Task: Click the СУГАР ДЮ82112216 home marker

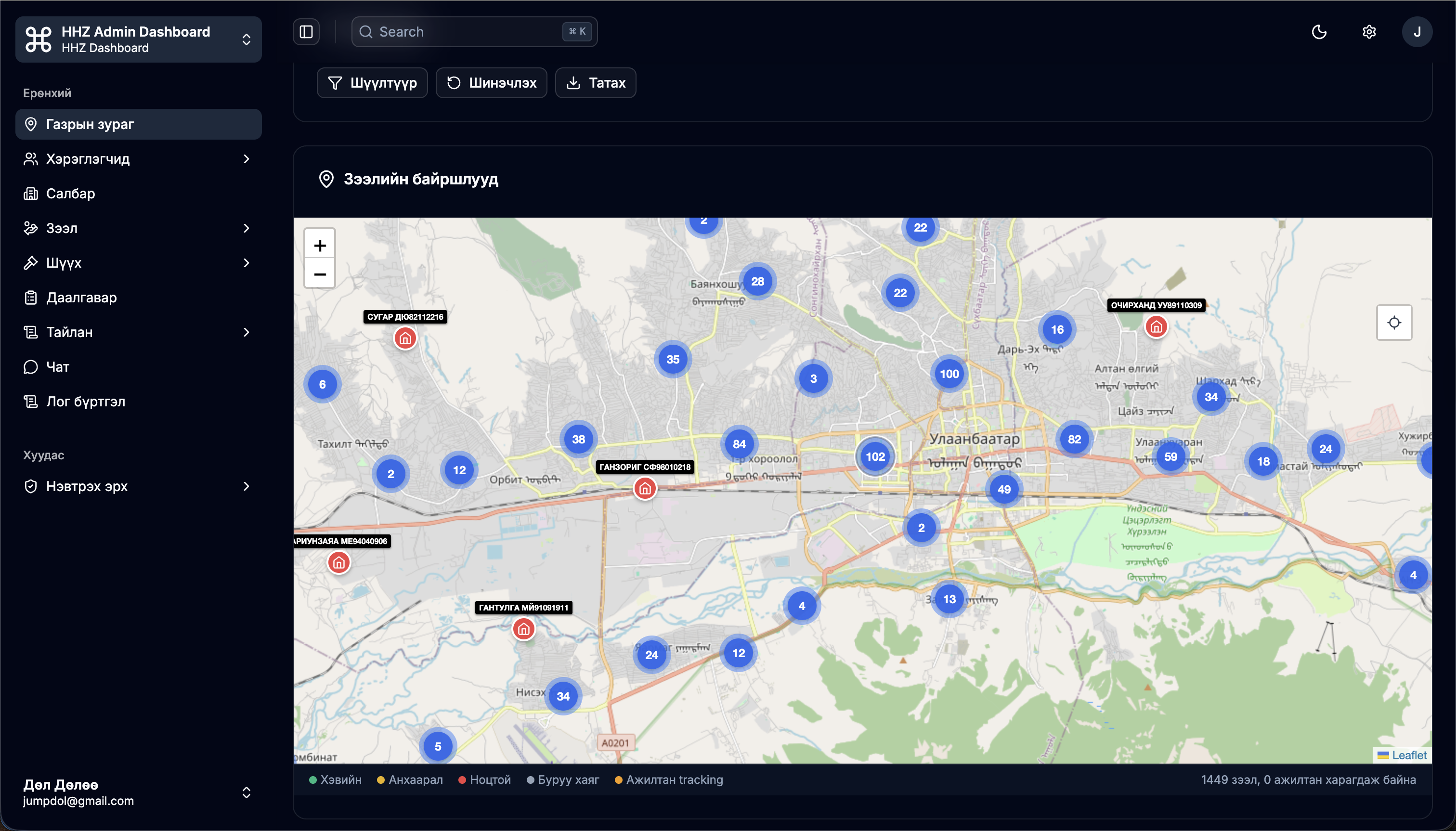Action: point(405,338)
